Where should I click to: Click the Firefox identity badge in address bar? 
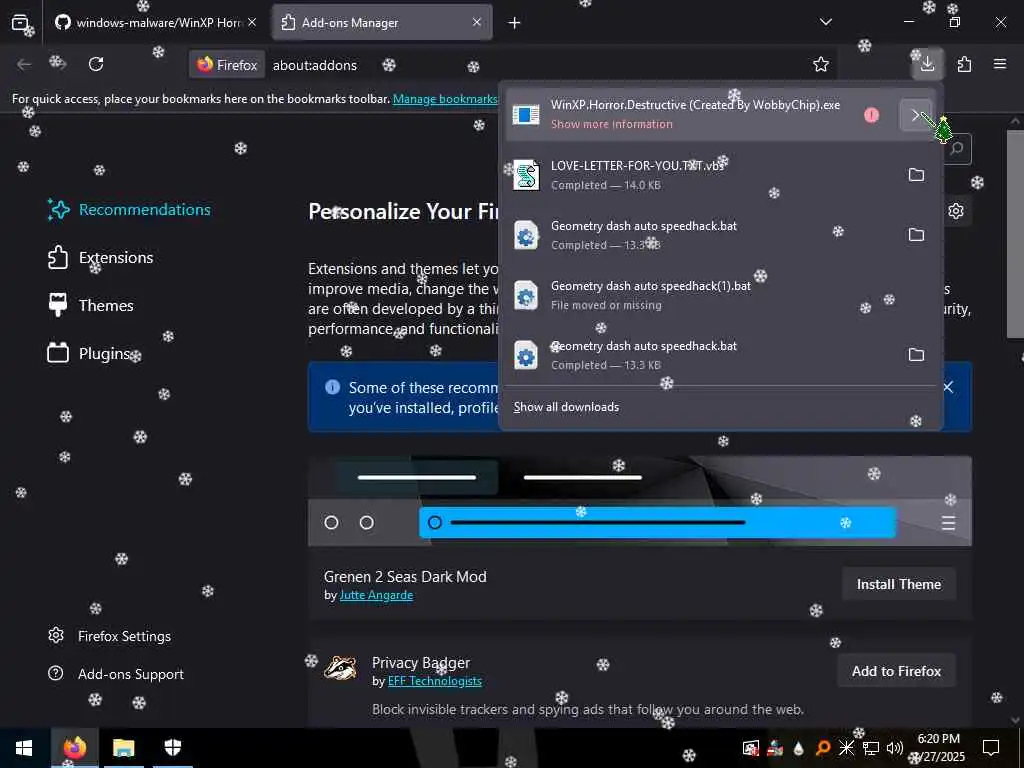click(227, 65)
